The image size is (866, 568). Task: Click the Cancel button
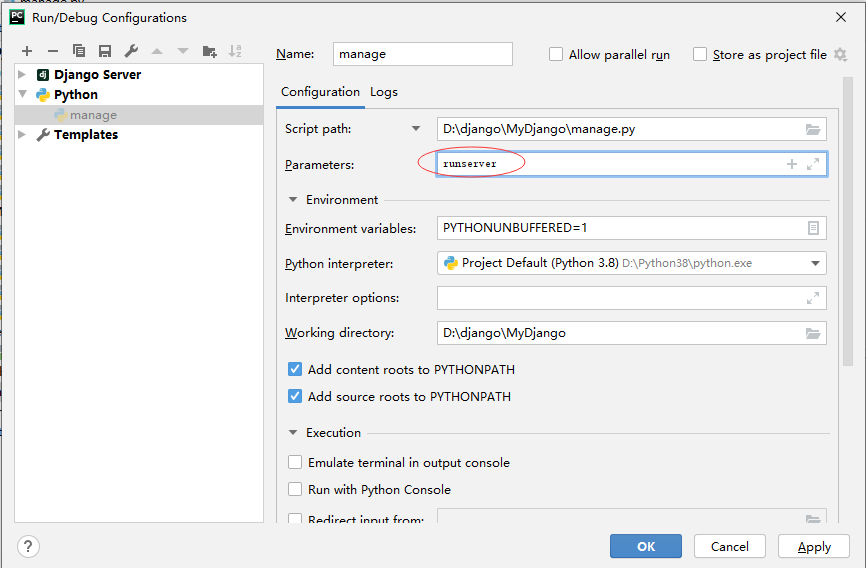pyautogui.click(x=730, y=546)
